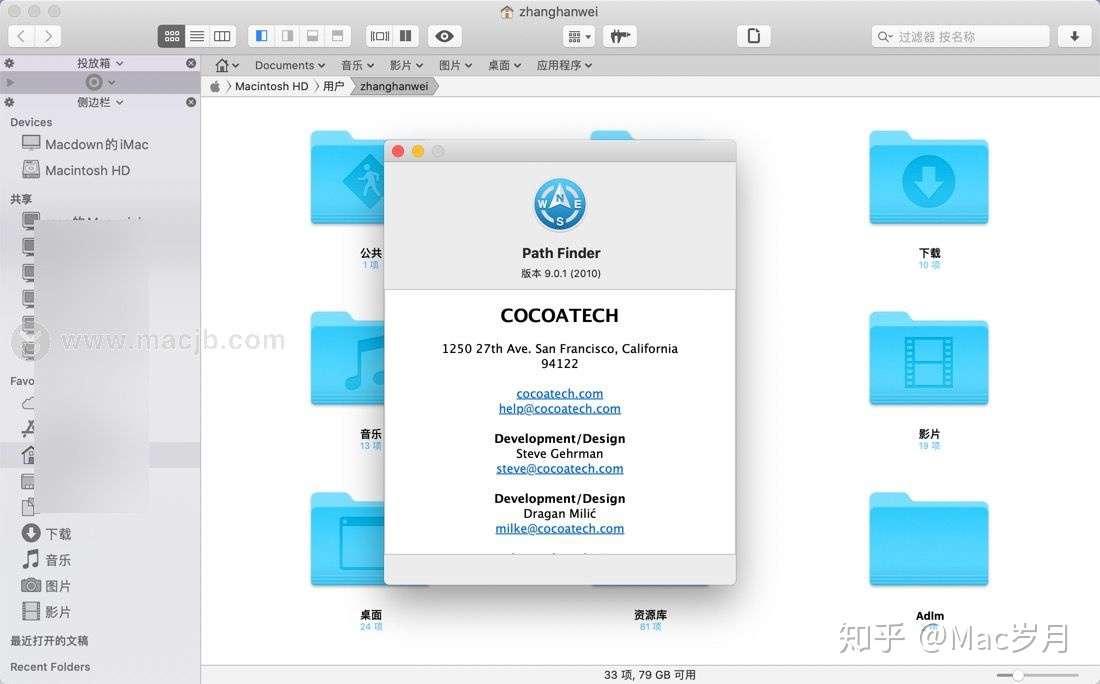Click the eye Quick Look button
The width and height of the screenshot is (1100, 684).
click(x=444, y=36)
